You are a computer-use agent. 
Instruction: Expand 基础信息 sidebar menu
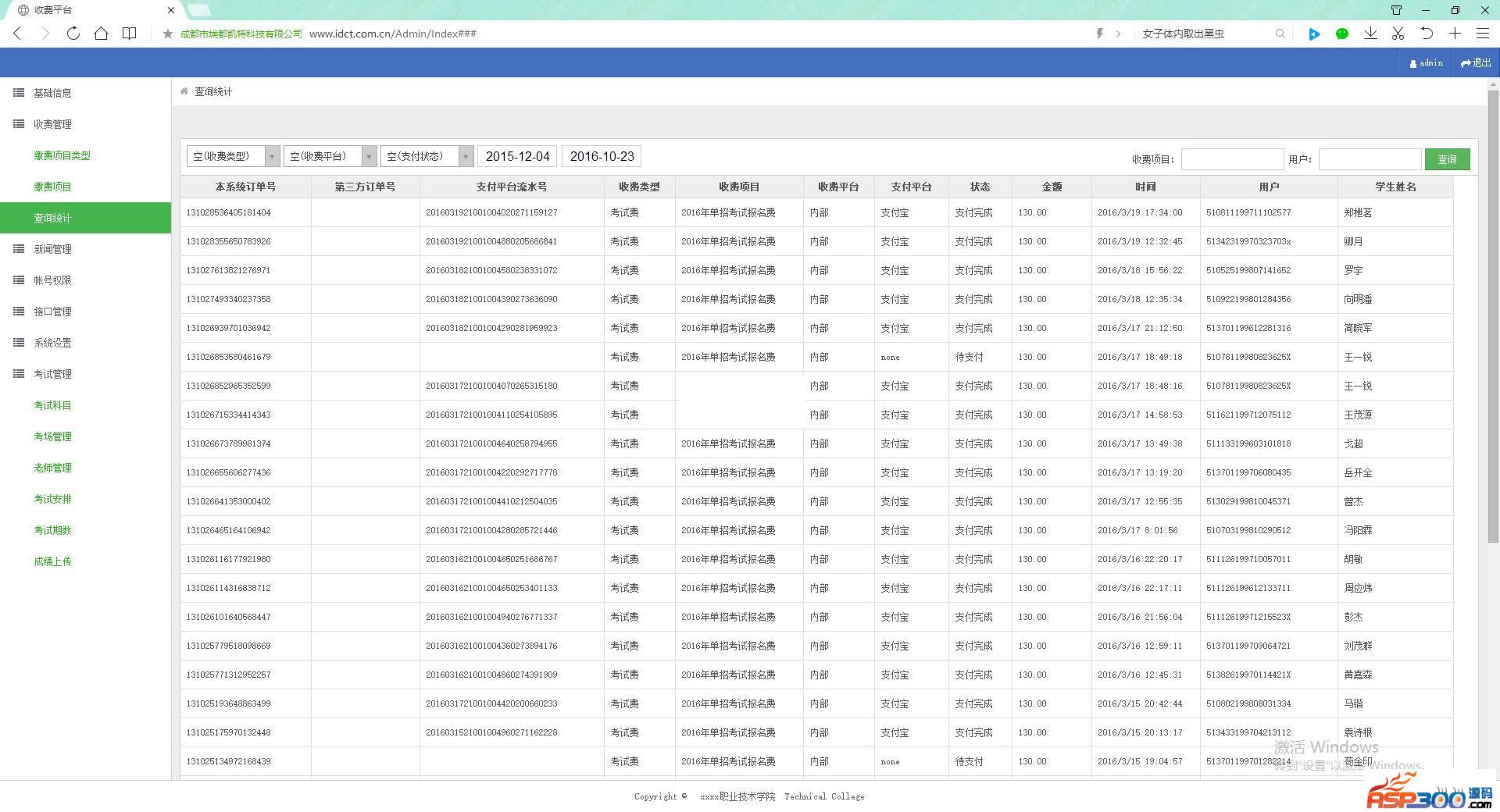[x=52, y=93]
